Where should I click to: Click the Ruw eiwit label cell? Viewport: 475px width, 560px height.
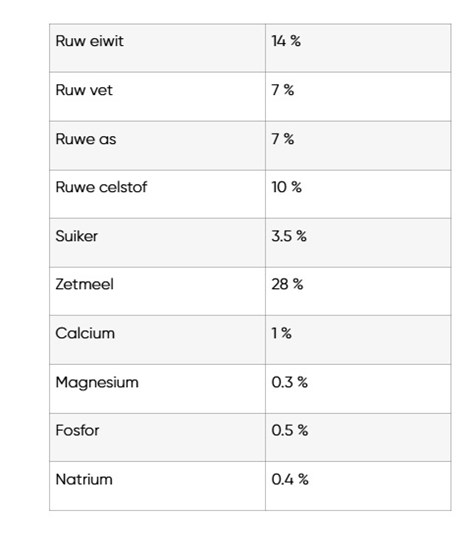tap(158, 48)
